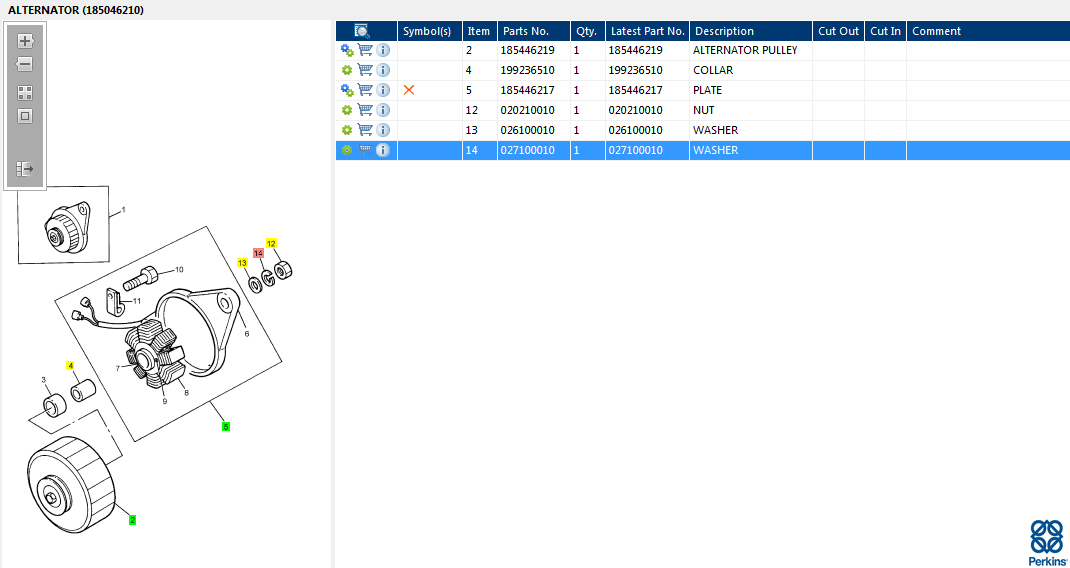The height and width of the screenshot is (568, 1070).
Task: Sort by Qty. column header
Action: click(x=588, y=31)
